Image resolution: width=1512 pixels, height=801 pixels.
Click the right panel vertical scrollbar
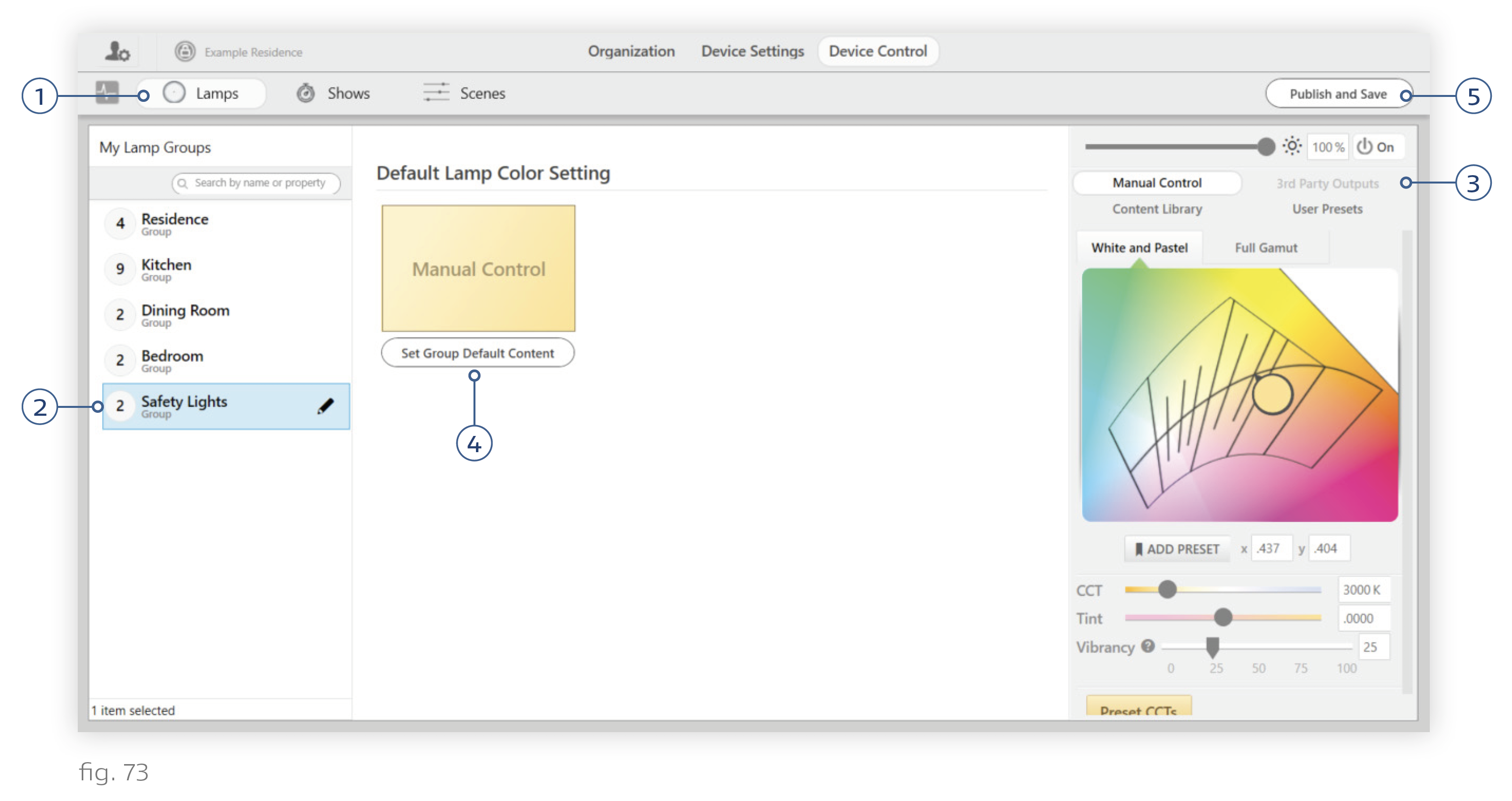click(1407, 462)
